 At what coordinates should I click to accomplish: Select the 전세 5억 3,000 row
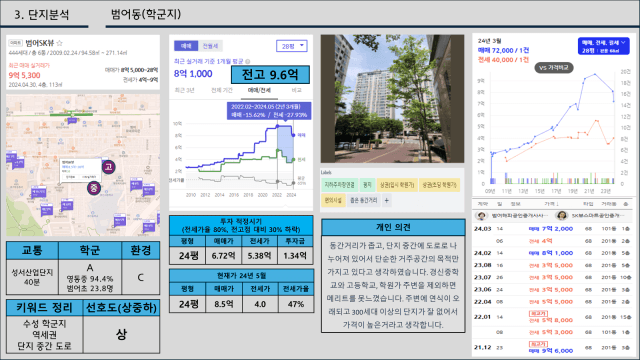click(x=553, y=332)
